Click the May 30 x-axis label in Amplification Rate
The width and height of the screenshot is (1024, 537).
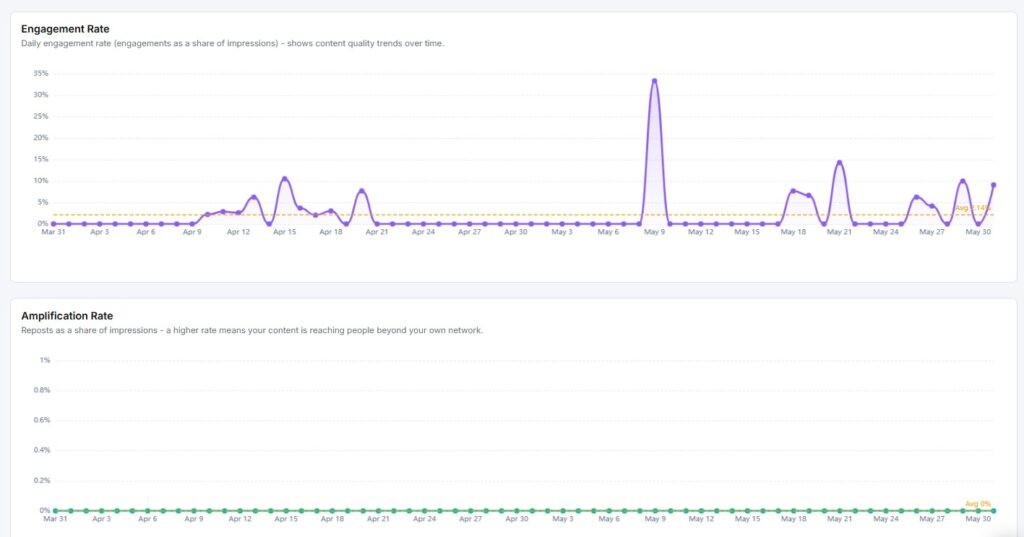[978, 519]
